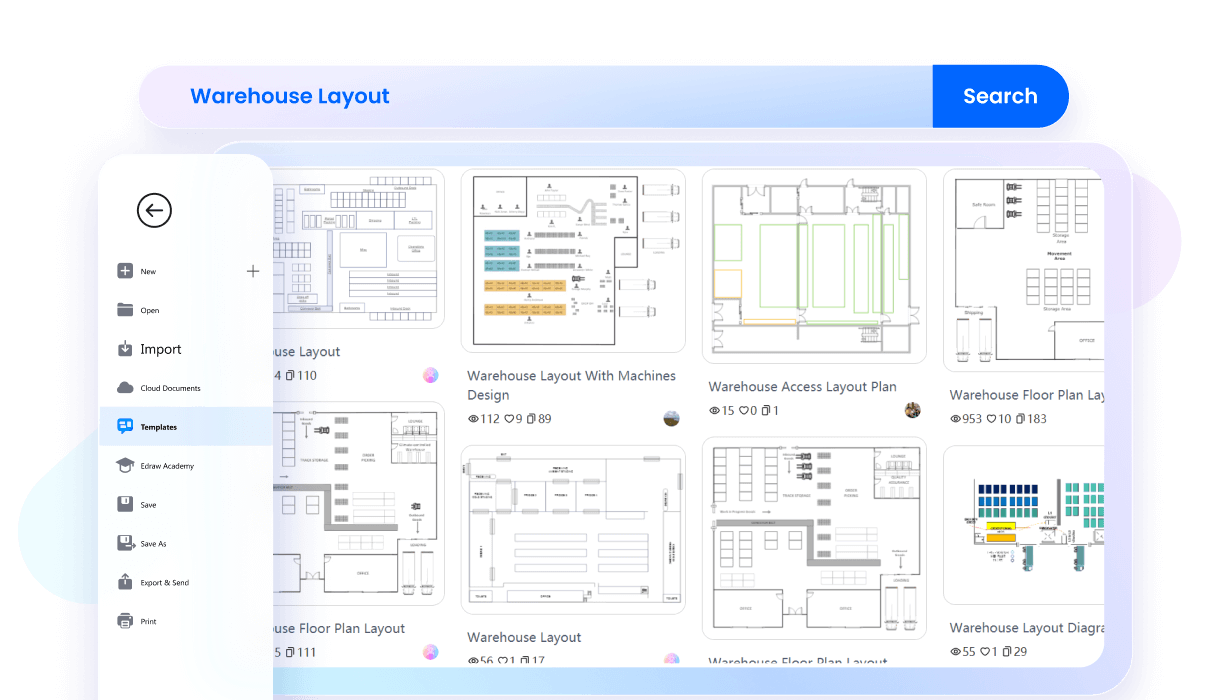Viewport: 1208px width, 700px height.
Task: Click the plus icon beside New
Action: click(253, 271)
